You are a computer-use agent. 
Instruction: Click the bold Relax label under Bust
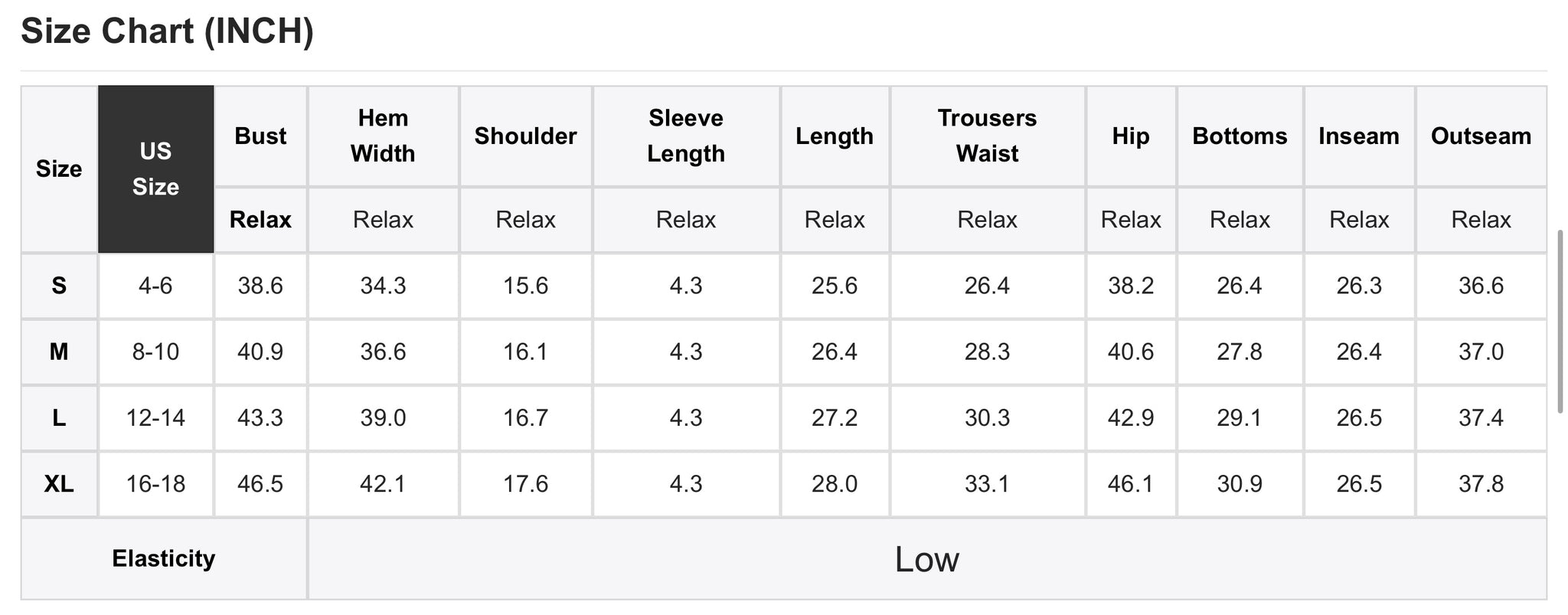[x=260, y=220]
